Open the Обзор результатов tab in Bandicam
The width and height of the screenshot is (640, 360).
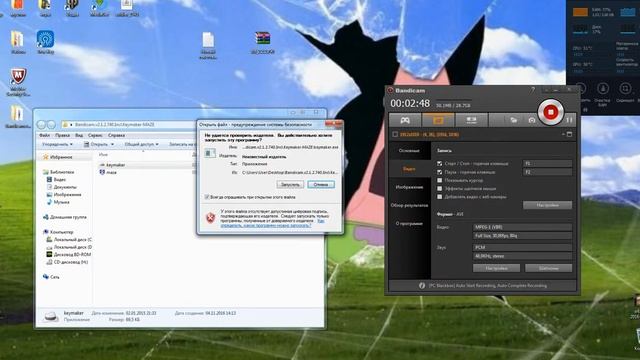pos(409,205)
